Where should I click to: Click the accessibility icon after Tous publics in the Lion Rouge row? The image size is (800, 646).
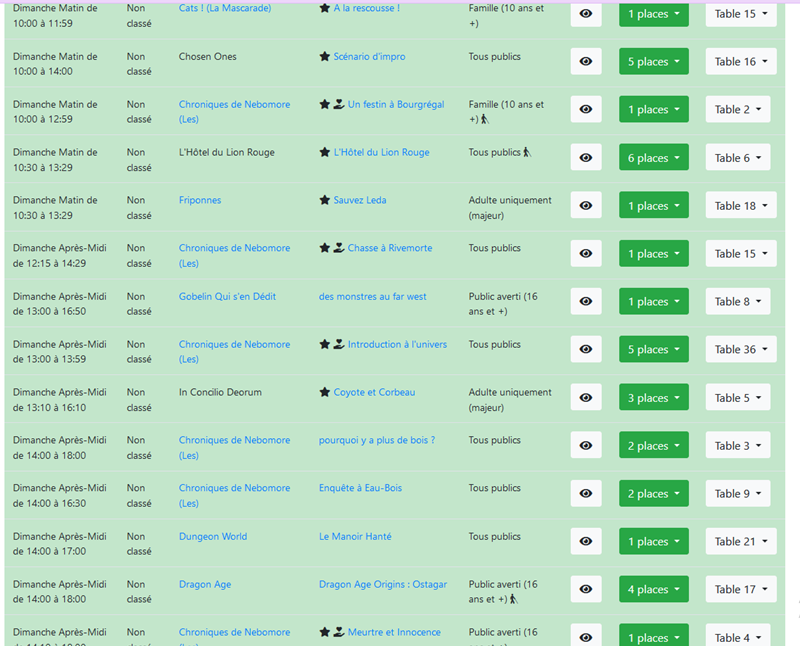click(x=527, y=153)
